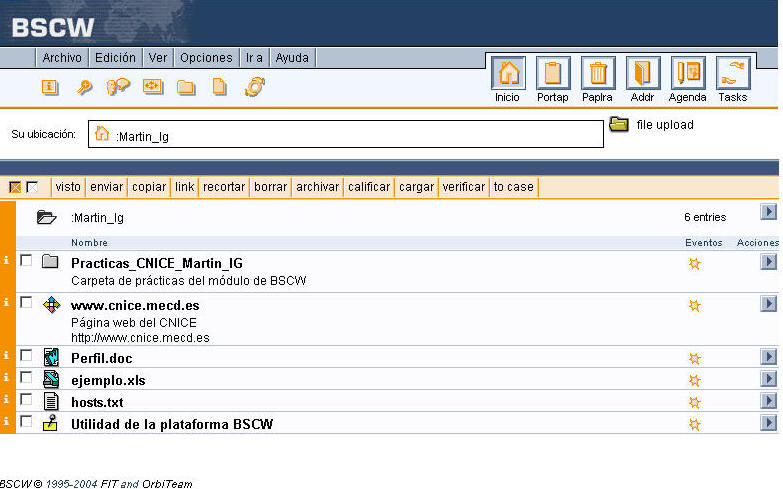Click the event star for Perfil.doc

coord(694,358)
